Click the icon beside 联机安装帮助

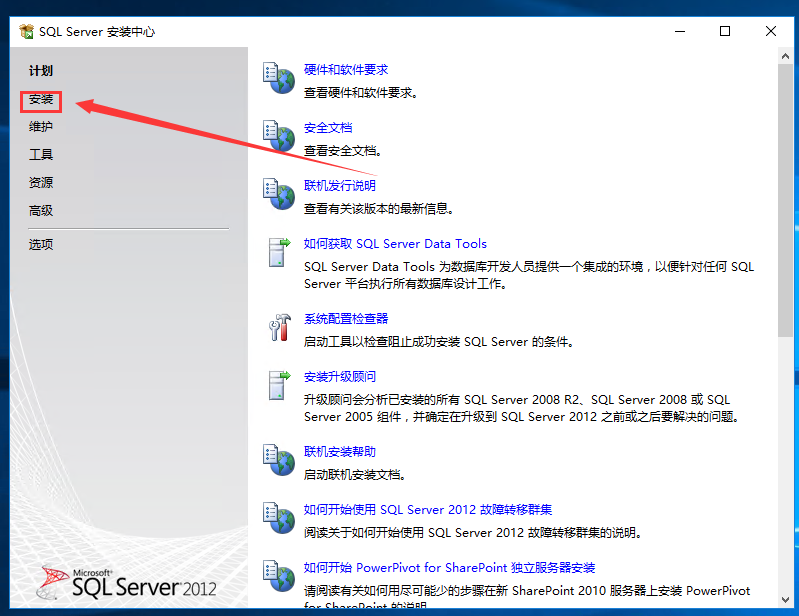[x=277, y=460]
